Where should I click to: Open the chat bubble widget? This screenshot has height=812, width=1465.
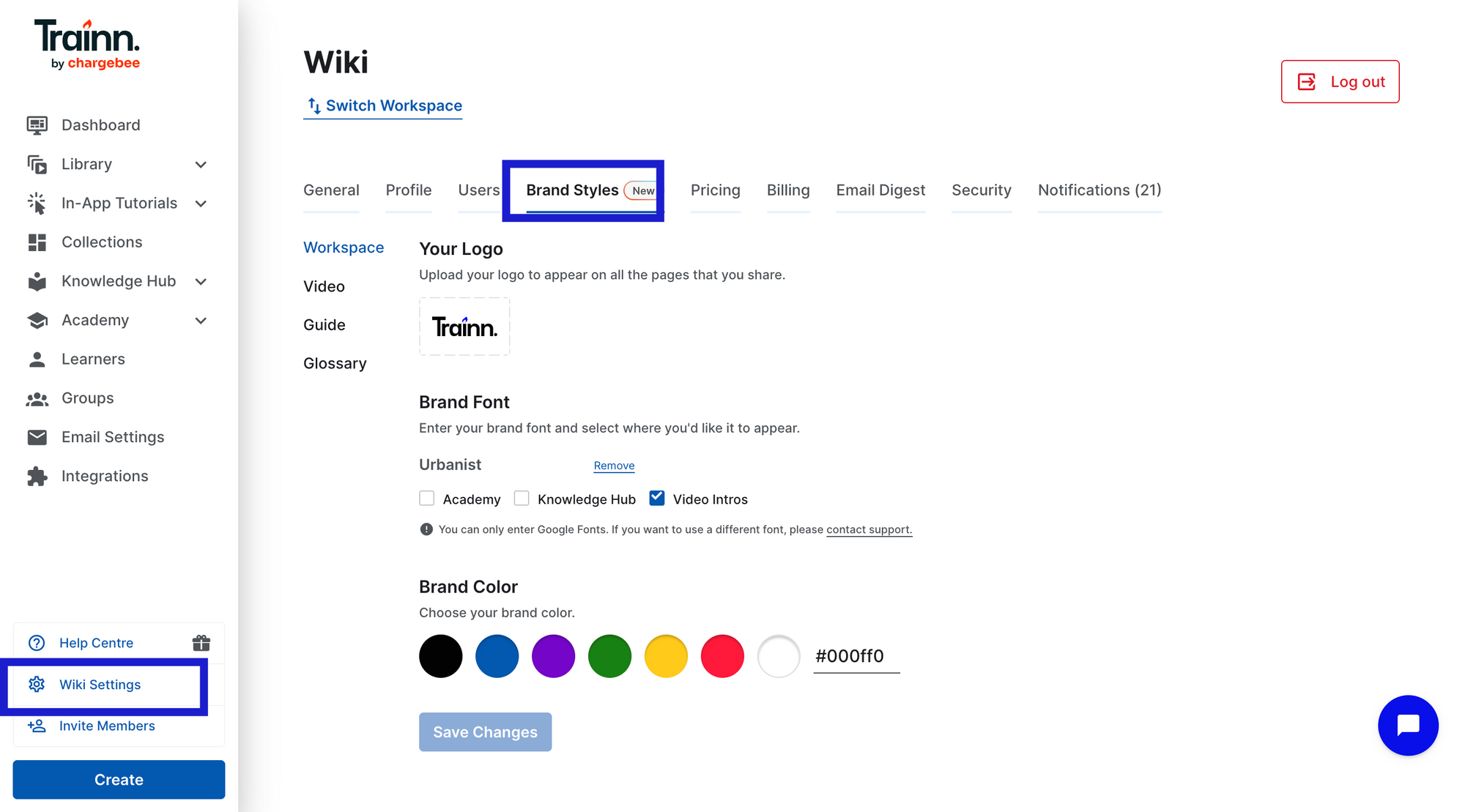point(1408,725)
